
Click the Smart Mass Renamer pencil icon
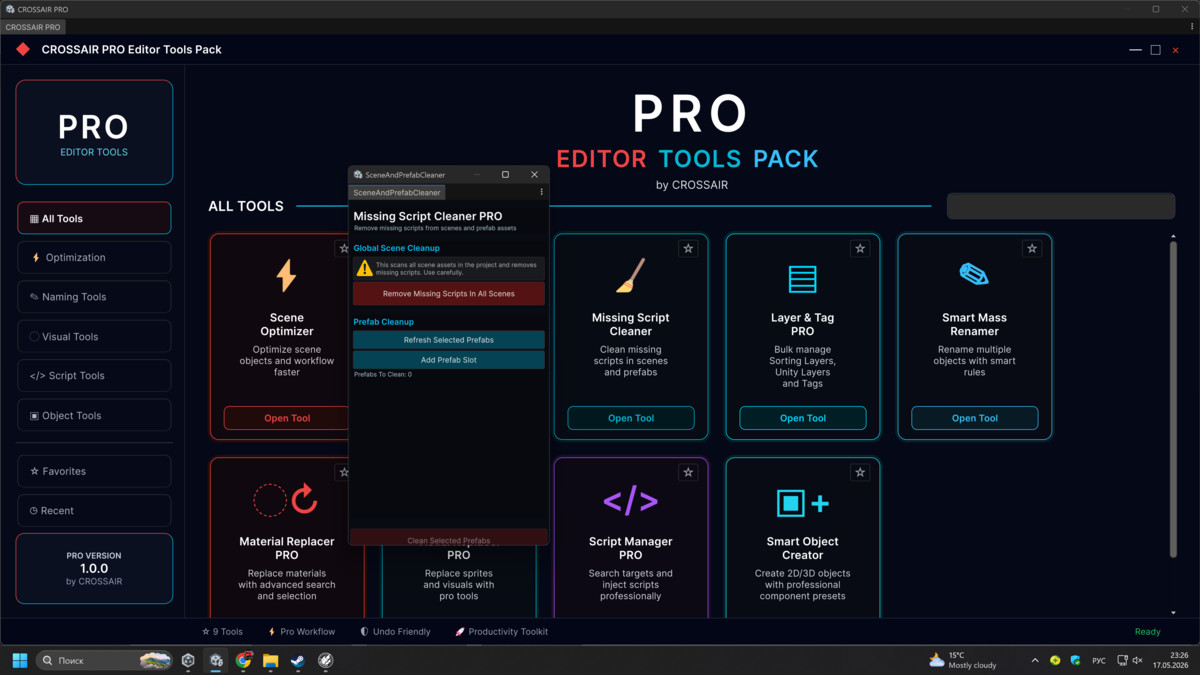tap(974, 274)
